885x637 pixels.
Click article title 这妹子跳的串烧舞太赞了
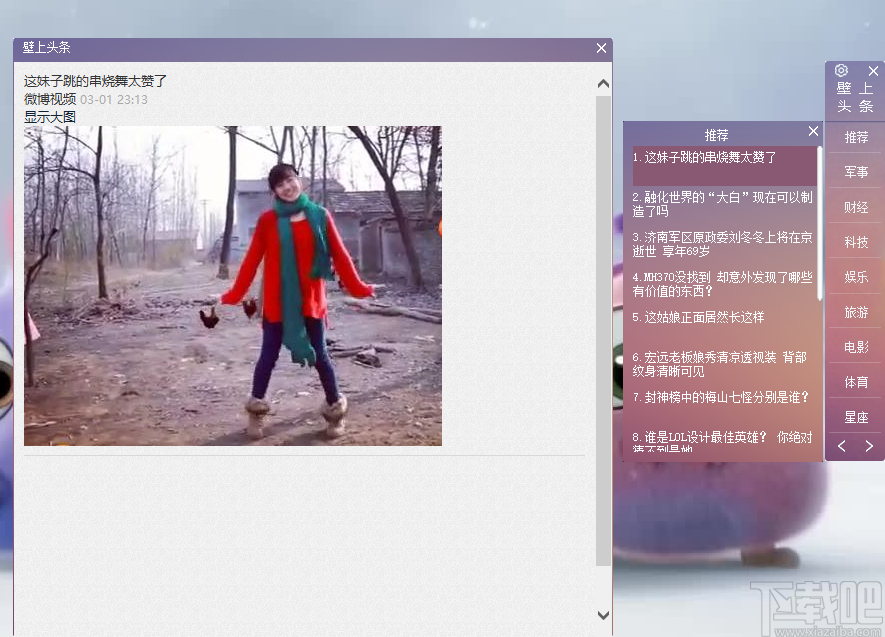coord(95,81)
